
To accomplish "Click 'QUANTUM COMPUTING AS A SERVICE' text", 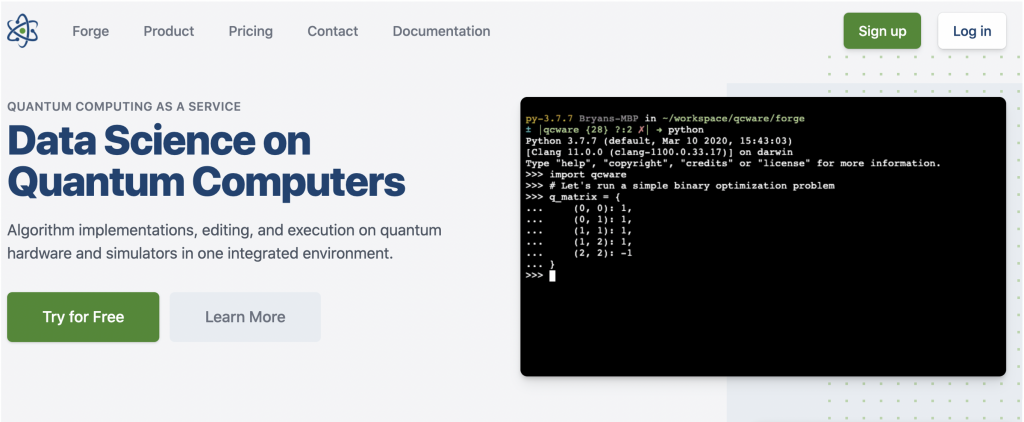I will [124, 106].
